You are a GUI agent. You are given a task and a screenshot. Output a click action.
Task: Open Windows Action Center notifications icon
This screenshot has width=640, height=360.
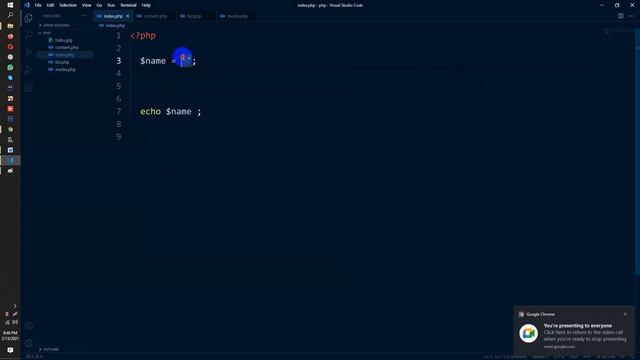pyautogui.click(x=10, y=350)
